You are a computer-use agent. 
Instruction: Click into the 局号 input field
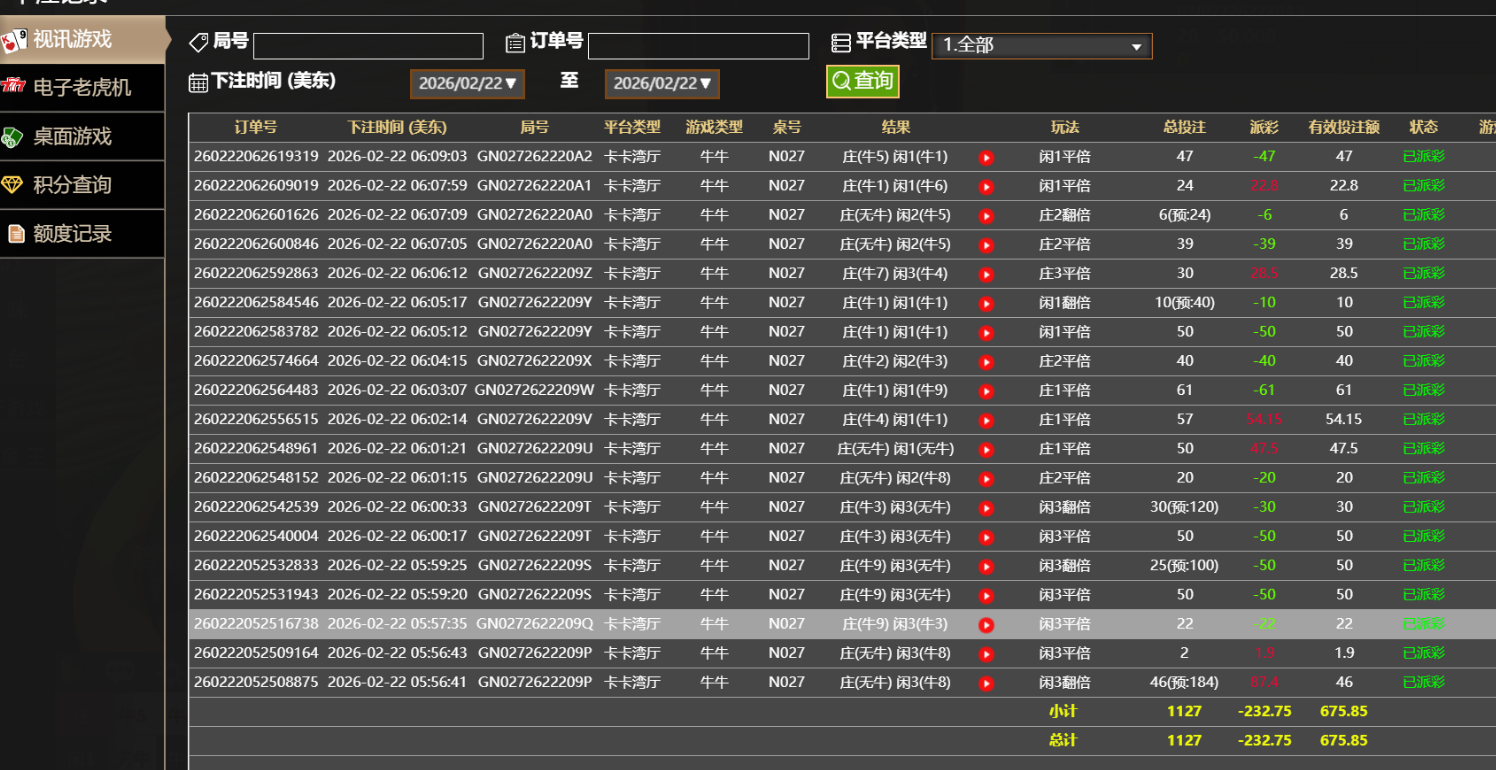[x=368, y=46]
